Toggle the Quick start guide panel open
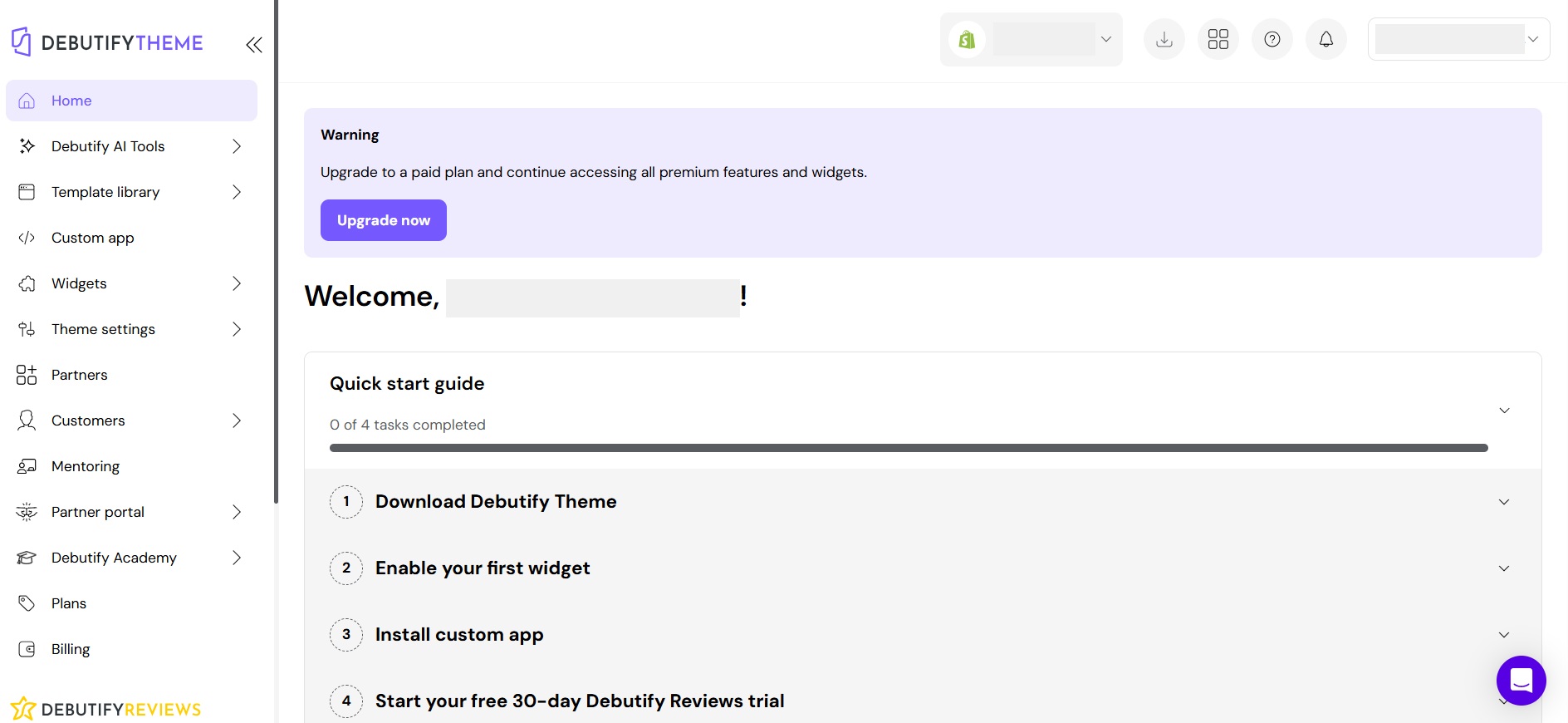 tap(1504, 410)
